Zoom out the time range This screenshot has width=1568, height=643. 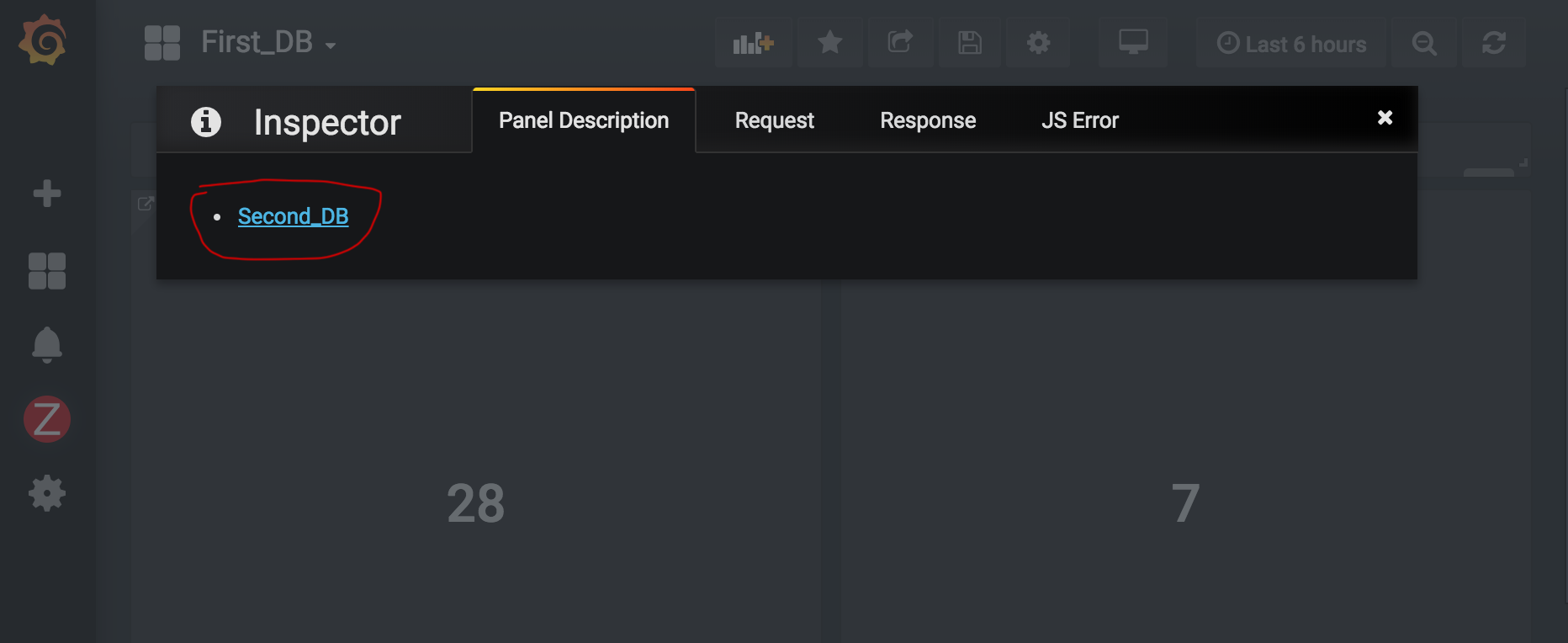tap(1424, 43)
